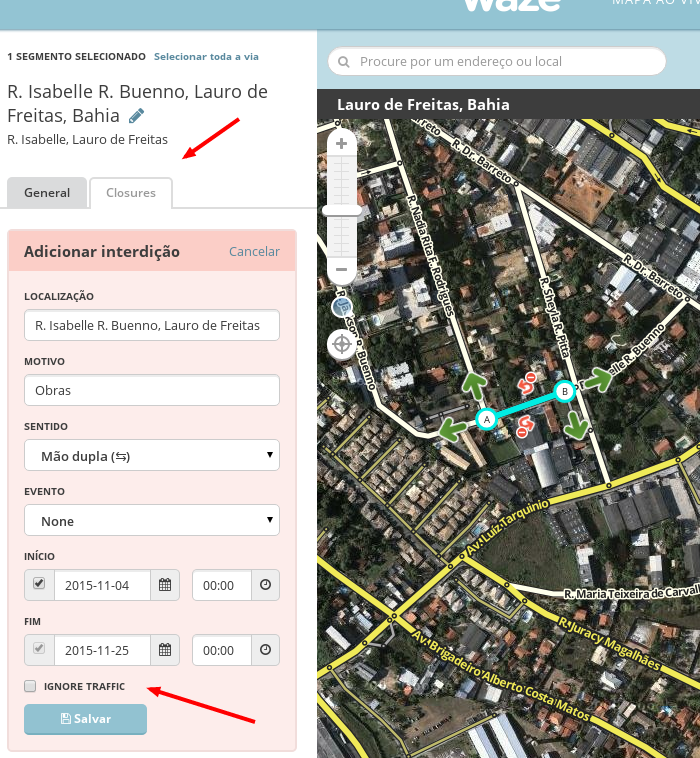
Task: Click the map zoom out minus button
Action: (342, 269)
